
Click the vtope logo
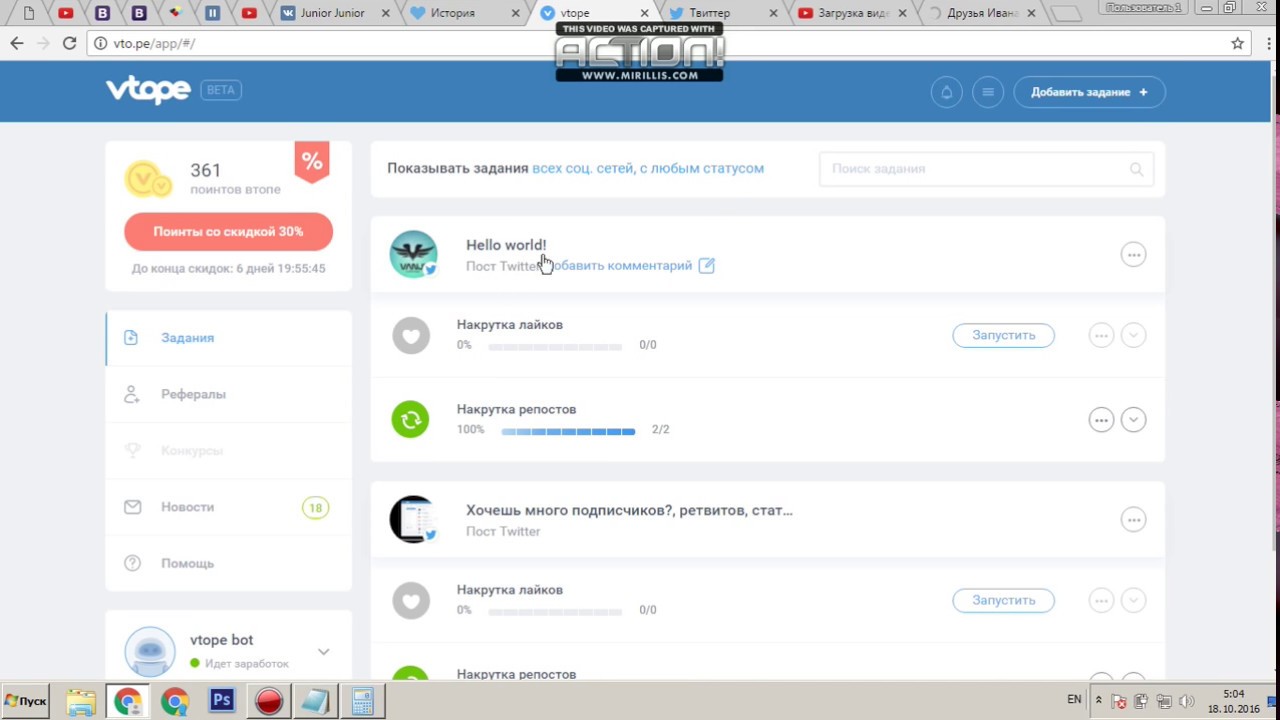[x=148, y=90]
